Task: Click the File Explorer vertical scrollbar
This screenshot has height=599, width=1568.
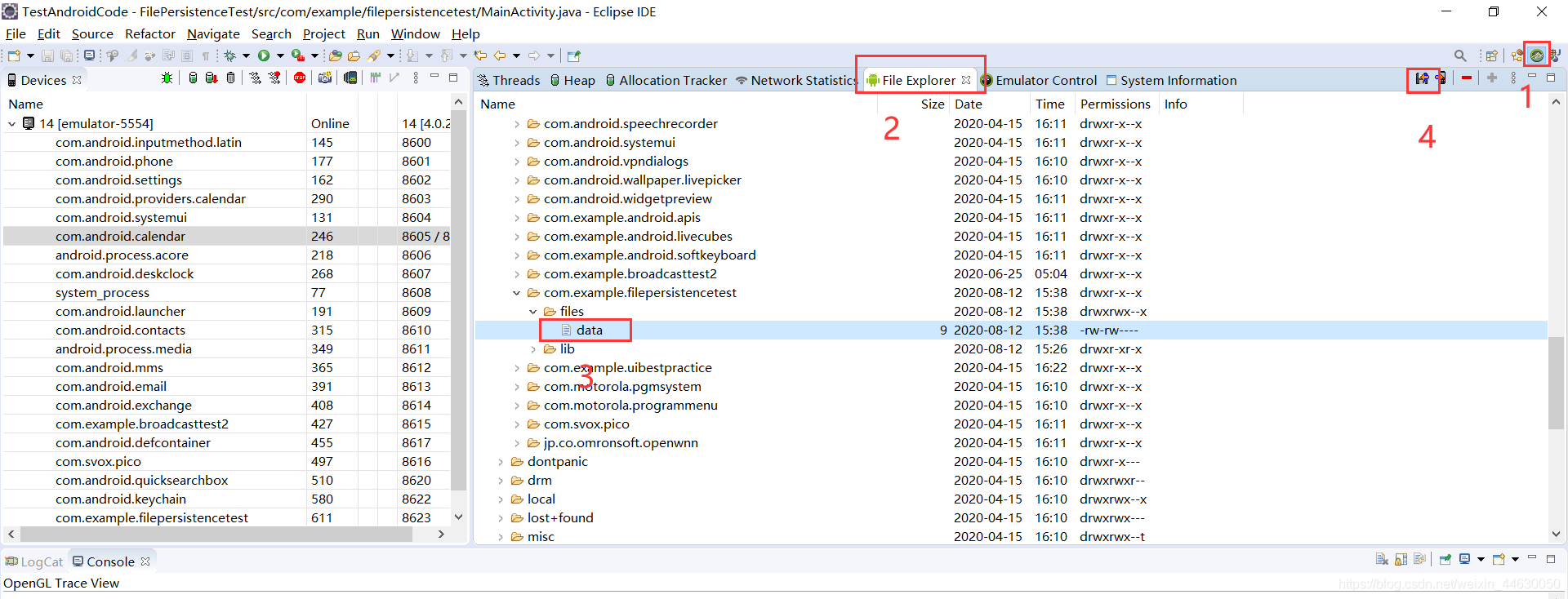Action: click(1556, 384)
